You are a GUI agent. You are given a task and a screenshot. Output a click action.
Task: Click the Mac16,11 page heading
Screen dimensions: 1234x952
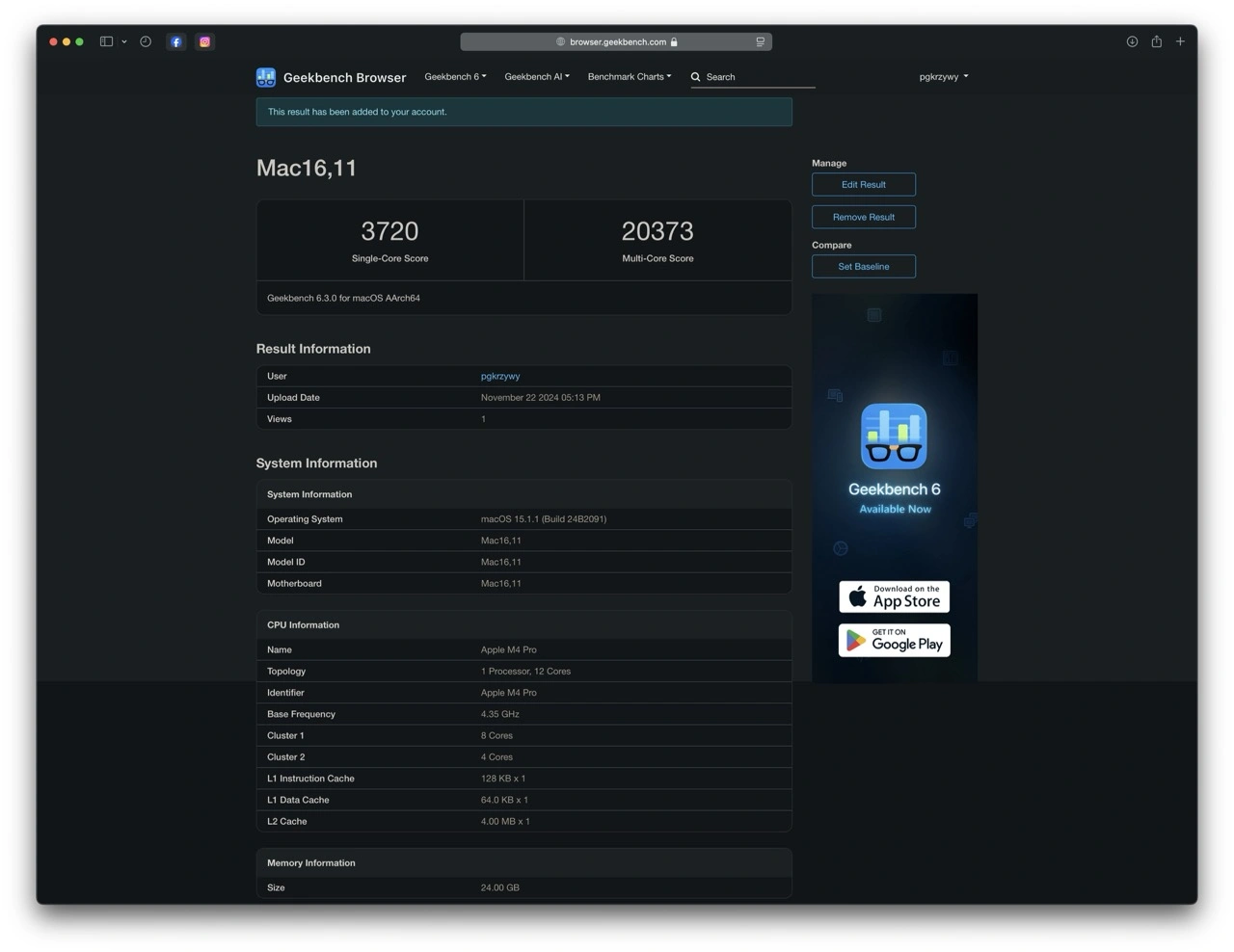(x=307, y=168)
